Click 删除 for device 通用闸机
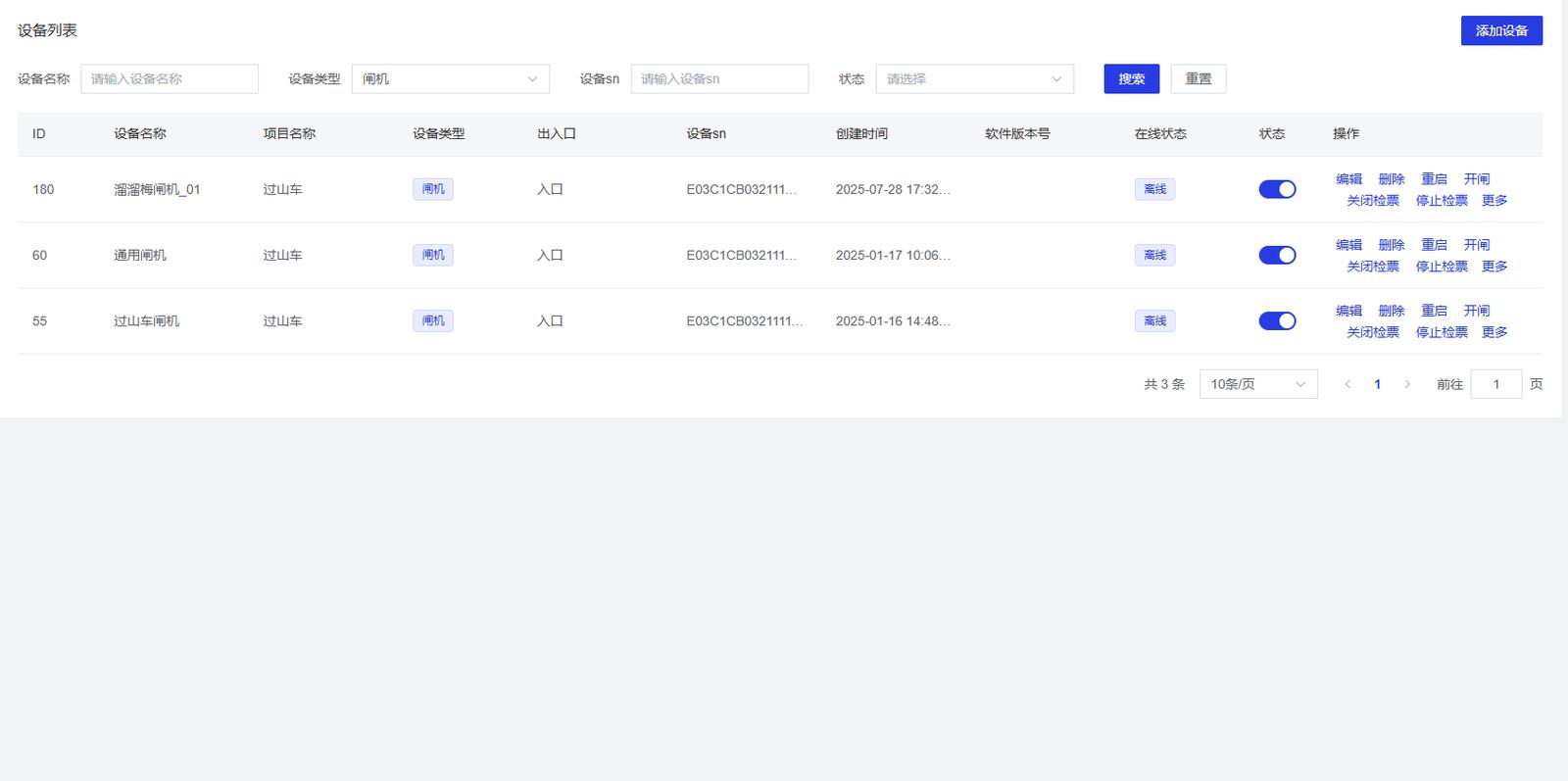Viewport: 1568px width, 781px height. click(x=1392, y=245)
